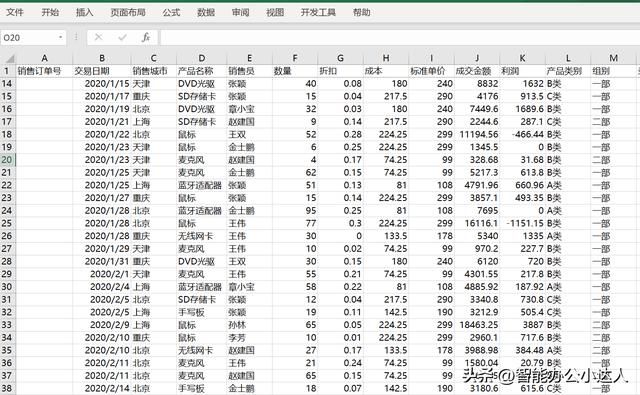Screen dimensions: 640x395
Task: Select column D header
Action: (x=202, y=58)
